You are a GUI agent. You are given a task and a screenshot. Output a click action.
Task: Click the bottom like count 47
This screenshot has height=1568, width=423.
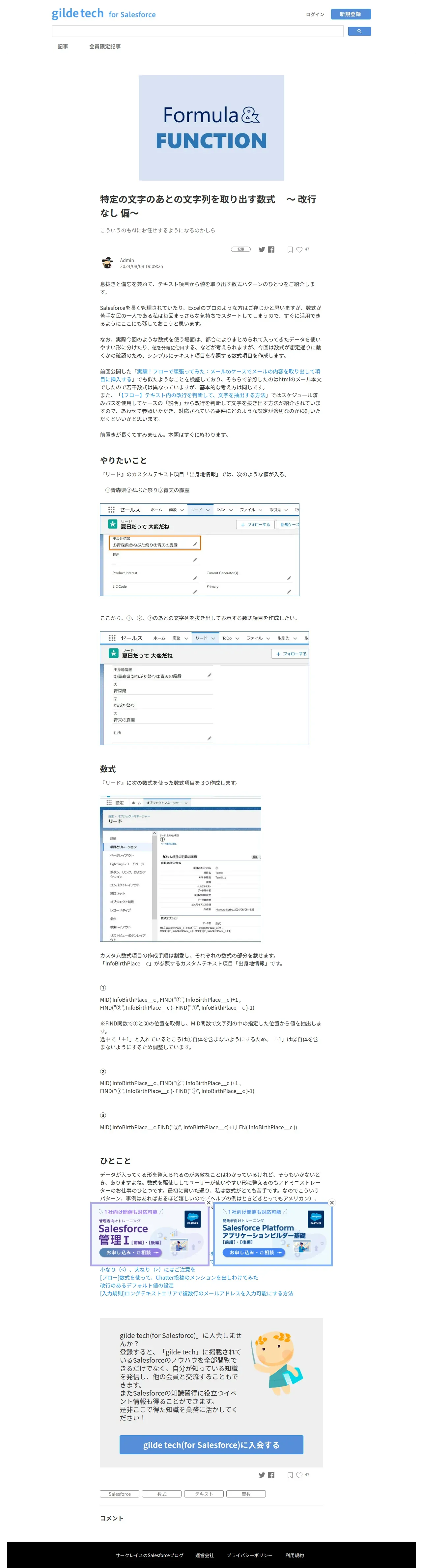point(307,1475)
